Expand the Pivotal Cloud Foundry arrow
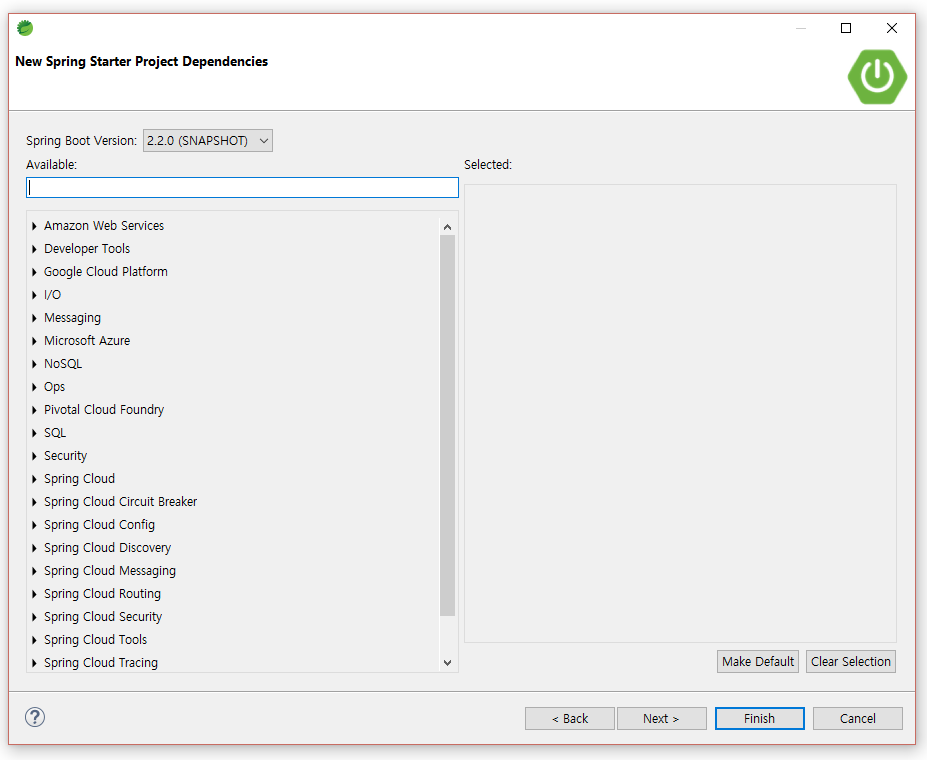927x760 pixels. (34, 410)
